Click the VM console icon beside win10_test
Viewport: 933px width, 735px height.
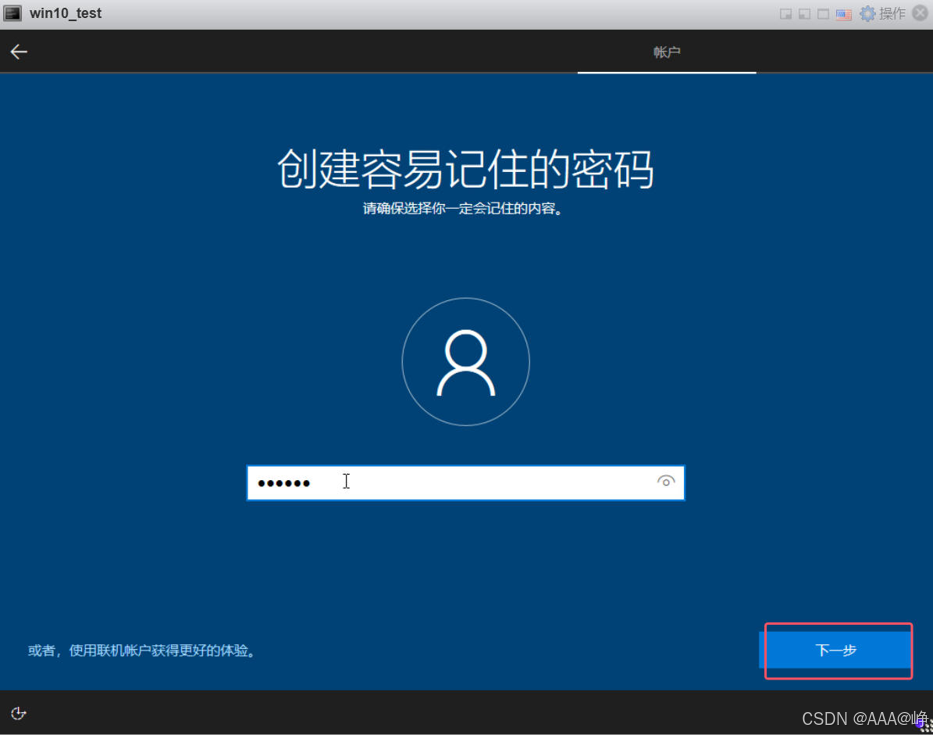pos(12,13)
